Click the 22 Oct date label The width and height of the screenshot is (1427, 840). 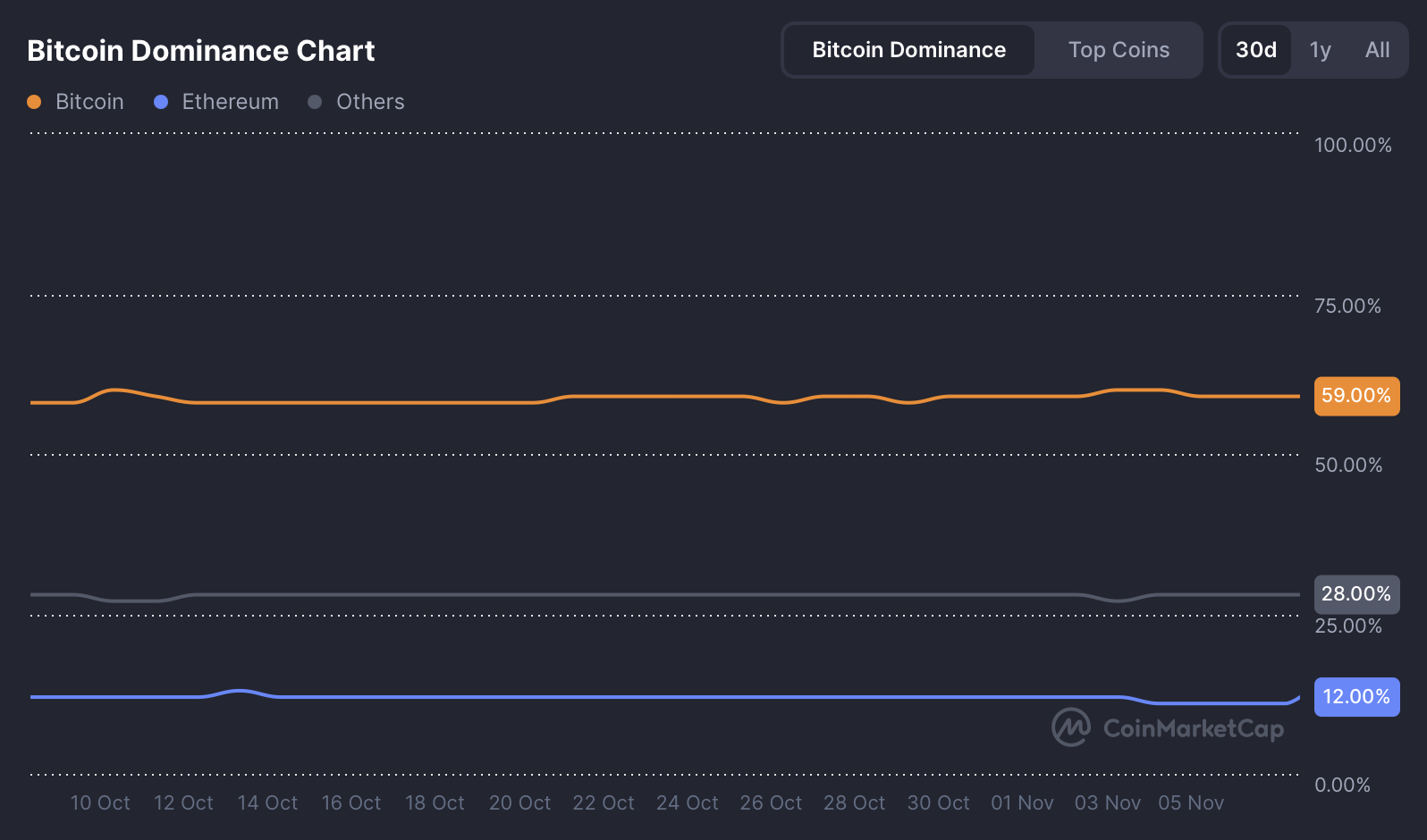604,803
